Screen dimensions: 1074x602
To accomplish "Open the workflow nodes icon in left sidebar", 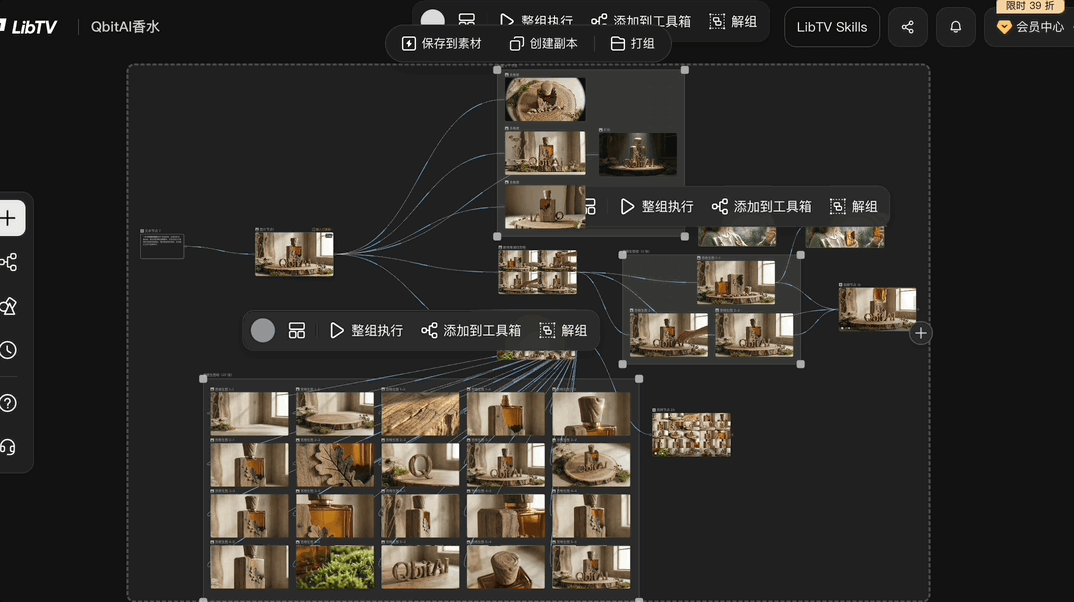I will point(9,262).
